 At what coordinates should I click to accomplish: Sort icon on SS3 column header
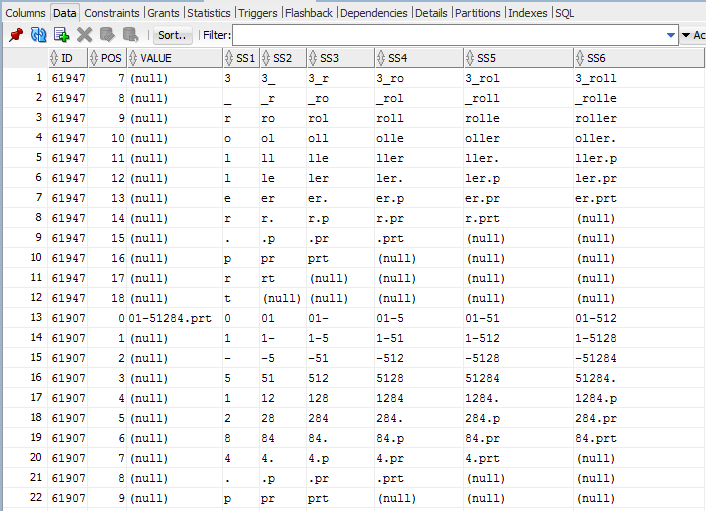click(x=313, y=58)
